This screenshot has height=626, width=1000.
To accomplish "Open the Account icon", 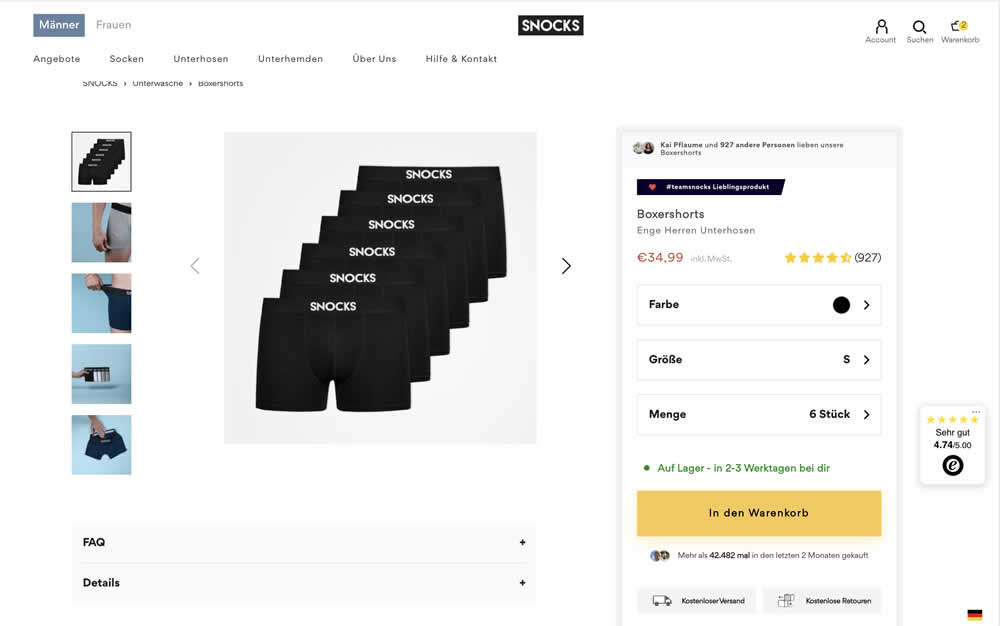I will click(x=880, y=28).
